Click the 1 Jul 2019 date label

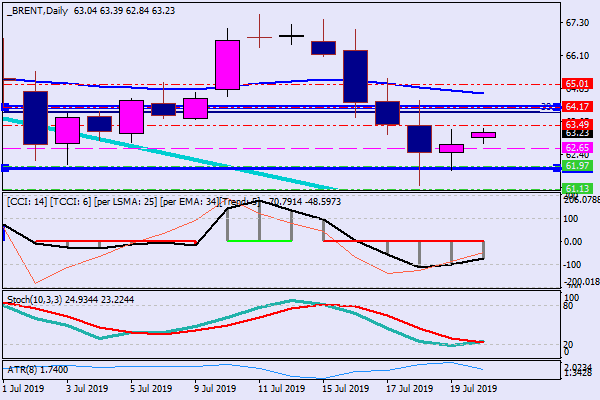24,389
